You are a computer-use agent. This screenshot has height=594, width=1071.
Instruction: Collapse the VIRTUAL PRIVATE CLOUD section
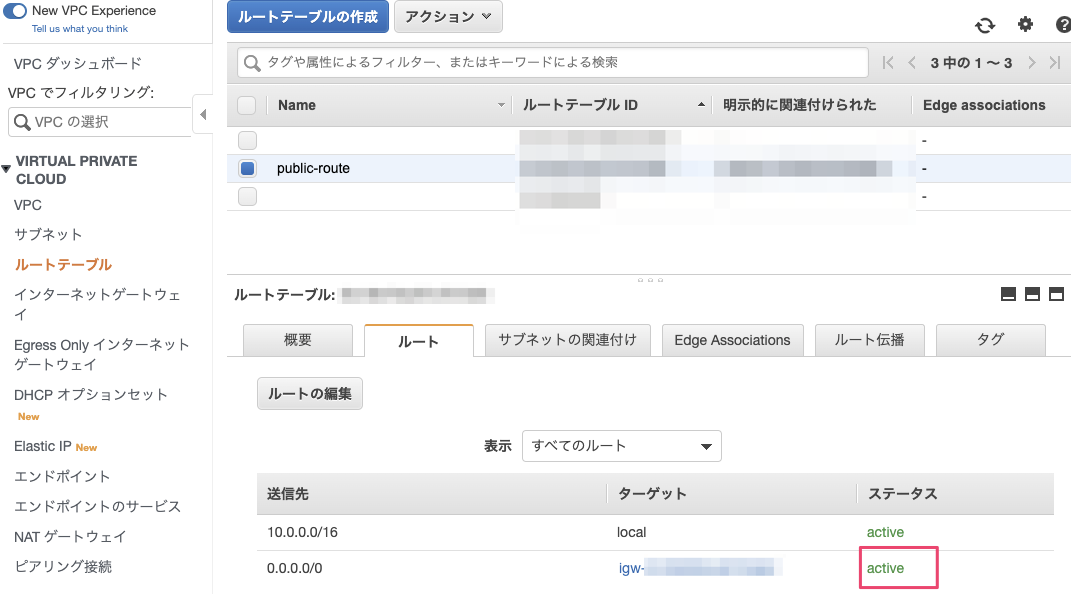(x=7, y=166)
